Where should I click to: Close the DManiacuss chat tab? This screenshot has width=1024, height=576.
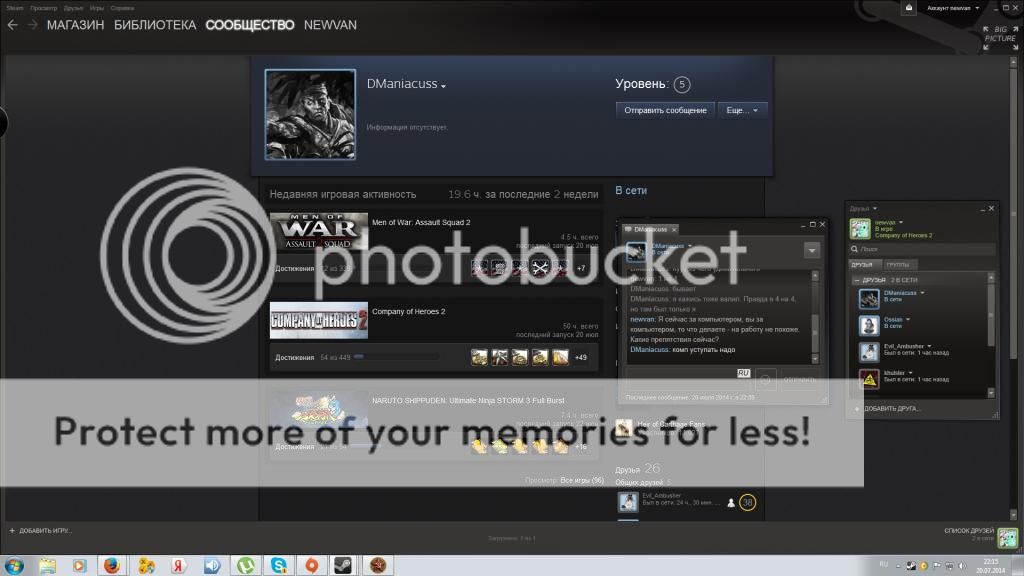pos(674,229)
